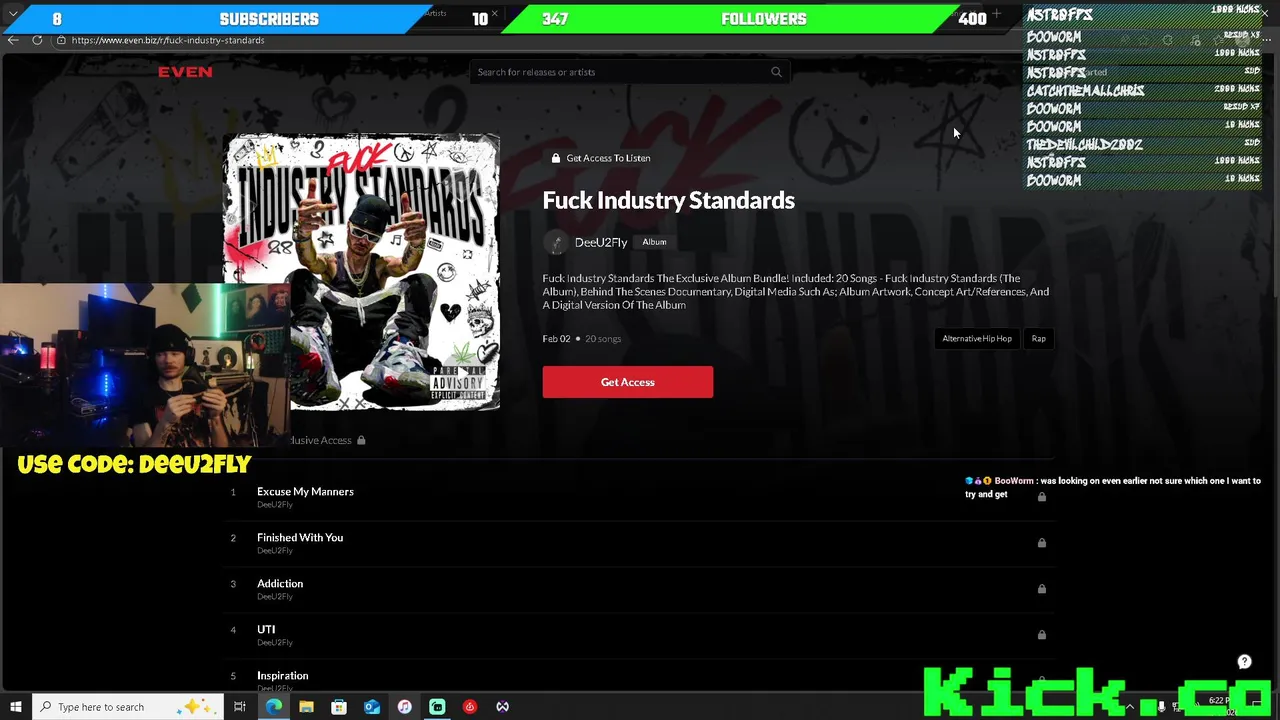The height and width of the screenshot is (720, 1280).
Task: Click 'Get Access To Listen' text
Action: [608, 158]
